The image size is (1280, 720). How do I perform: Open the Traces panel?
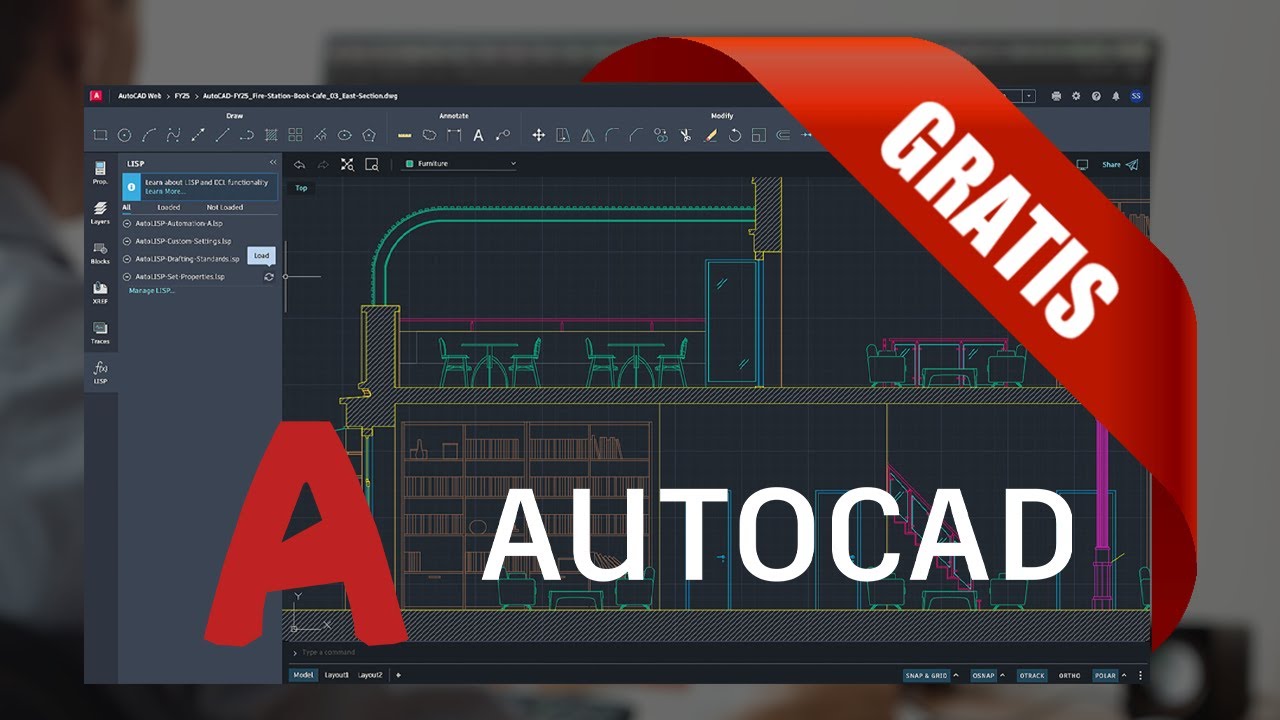tap(100, 332)
